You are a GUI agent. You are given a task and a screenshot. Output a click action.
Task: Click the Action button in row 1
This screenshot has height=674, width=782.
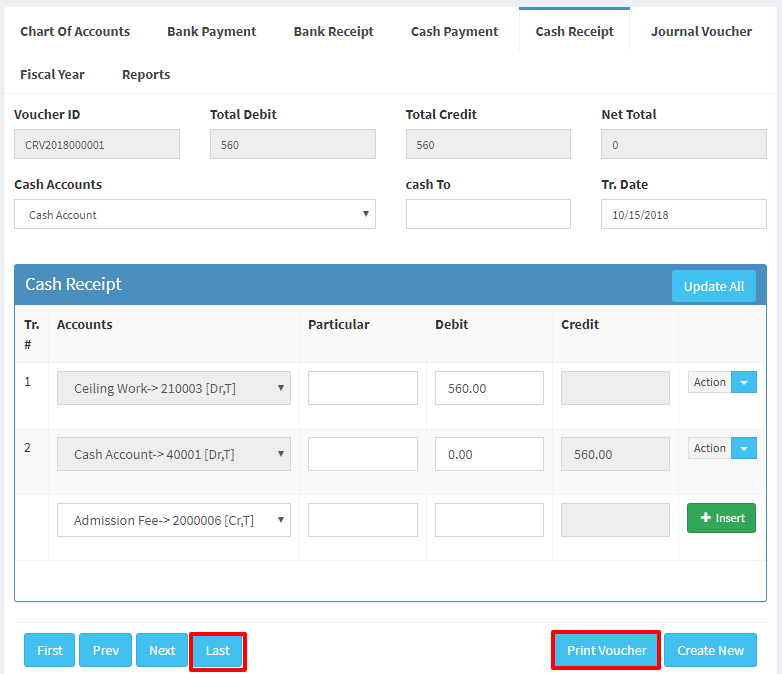tap(710, 382)
